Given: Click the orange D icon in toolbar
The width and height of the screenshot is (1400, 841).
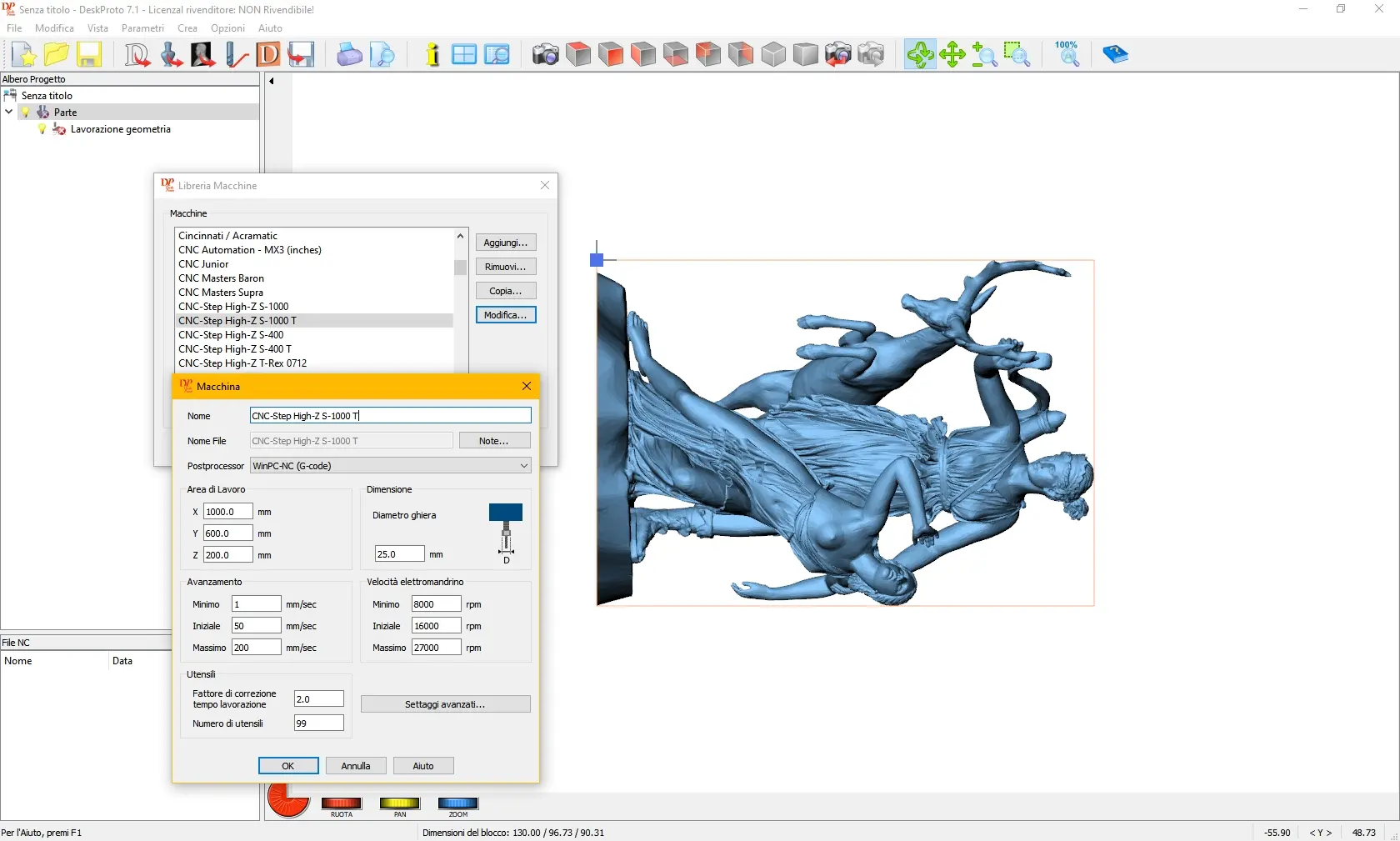Looking at the screenshot, I should tap(268, 54).
